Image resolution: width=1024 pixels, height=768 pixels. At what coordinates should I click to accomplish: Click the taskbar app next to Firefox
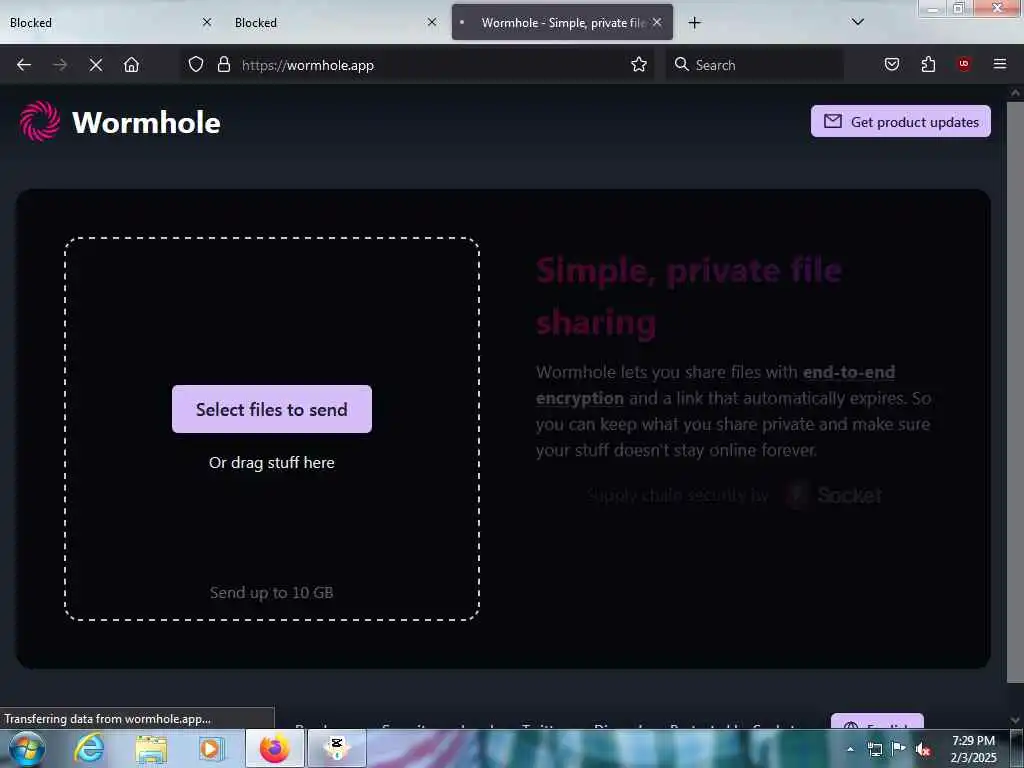point(337,748)
